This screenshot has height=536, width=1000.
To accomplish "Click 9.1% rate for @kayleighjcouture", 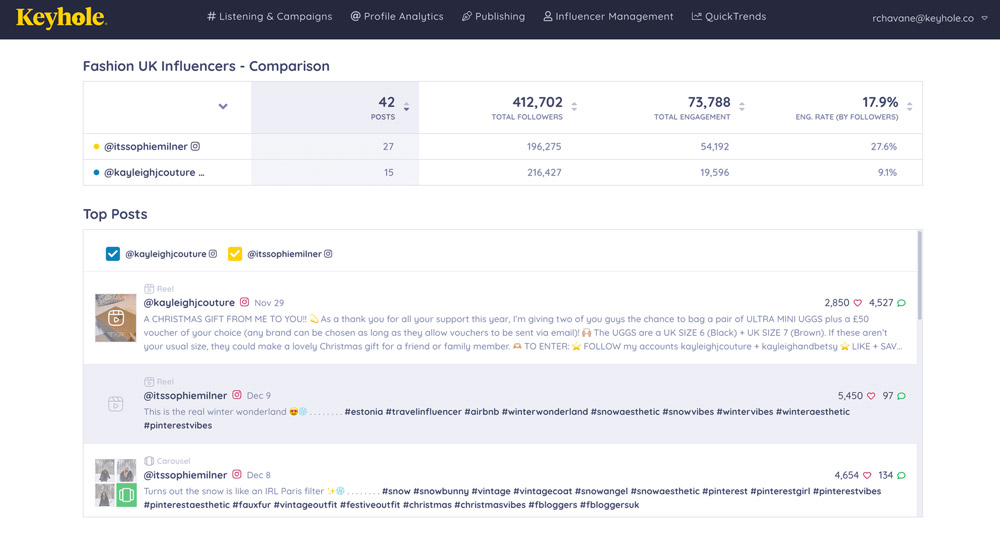I will pos(887,172).
